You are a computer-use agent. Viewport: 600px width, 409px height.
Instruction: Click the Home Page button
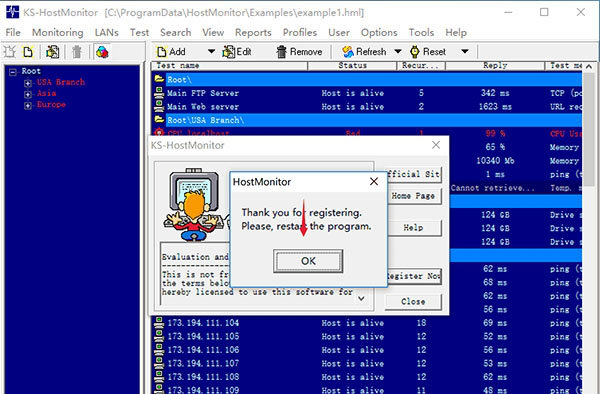[x=413, y=196]
